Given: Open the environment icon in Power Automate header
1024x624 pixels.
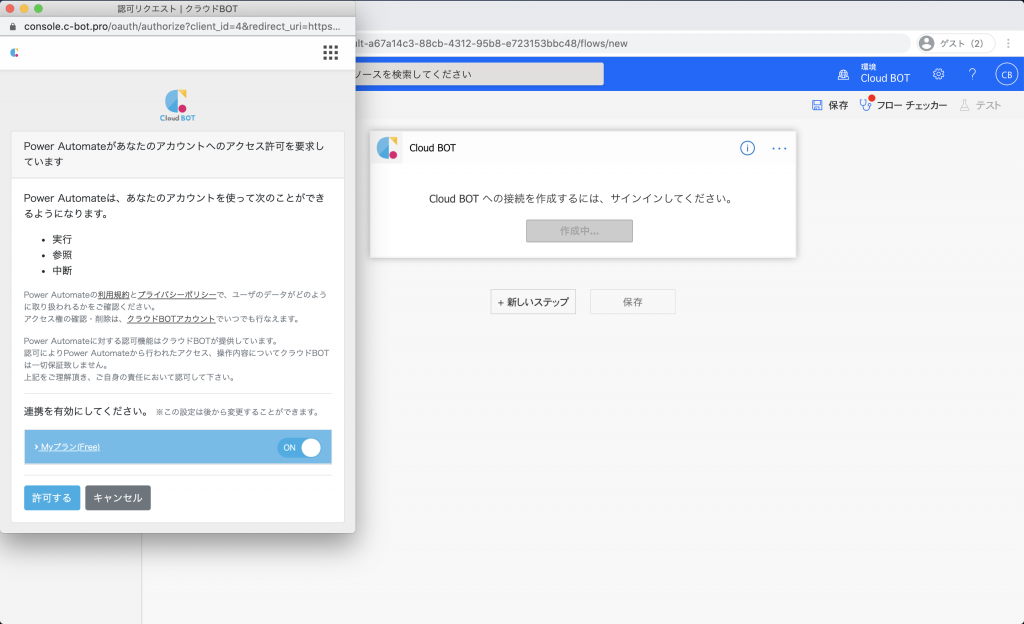Looking at the screenshot, I should point(843,74).
